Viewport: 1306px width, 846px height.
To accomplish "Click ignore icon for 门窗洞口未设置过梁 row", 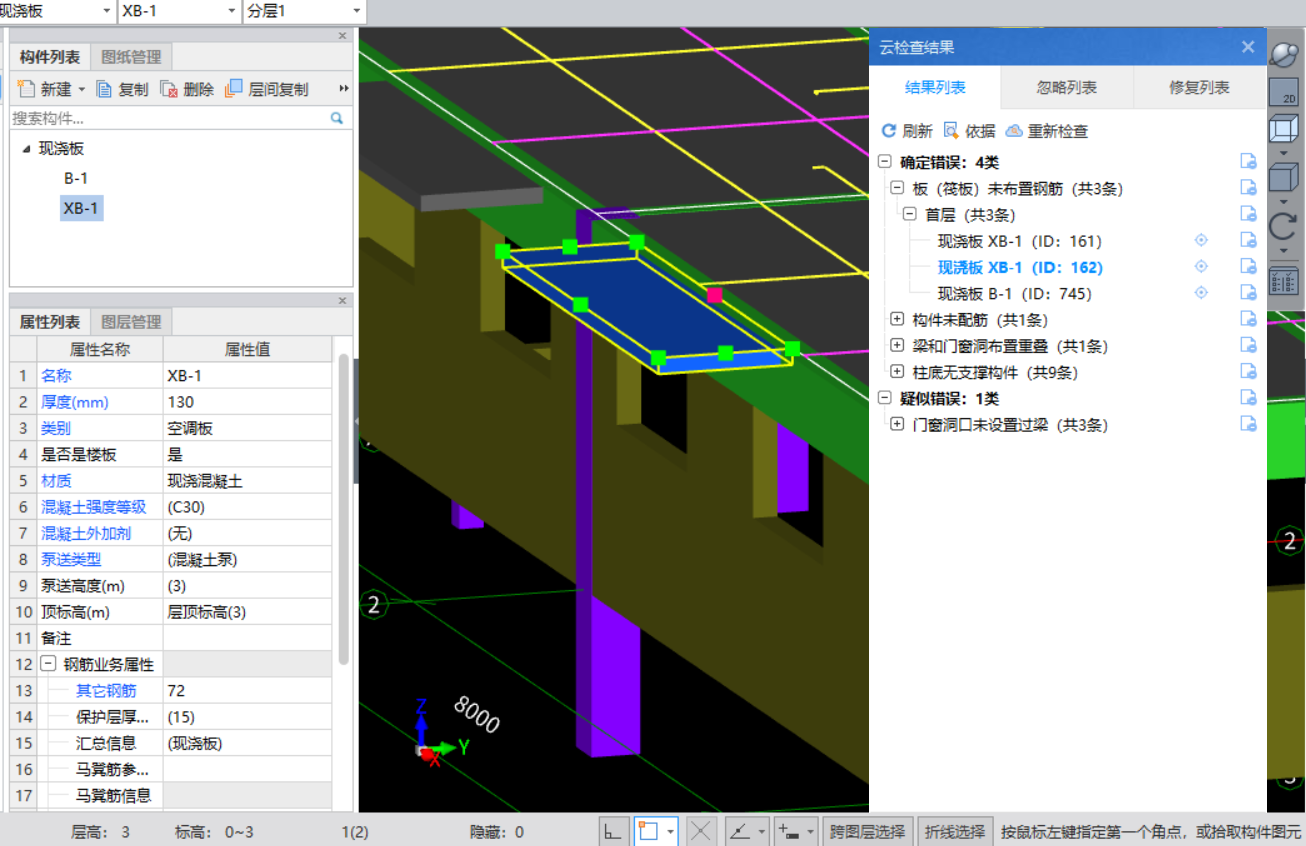I will click(x=1248, y=424).
